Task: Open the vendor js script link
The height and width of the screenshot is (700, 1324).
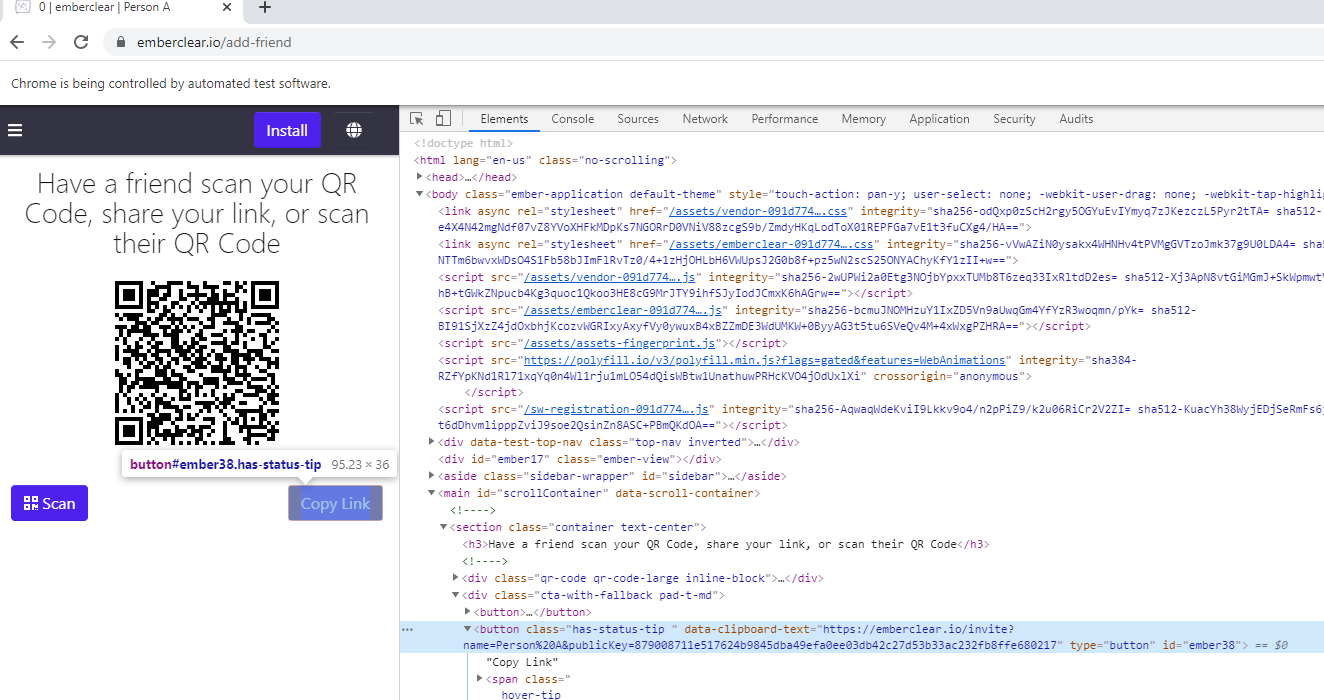Action: tap(610, 277)
